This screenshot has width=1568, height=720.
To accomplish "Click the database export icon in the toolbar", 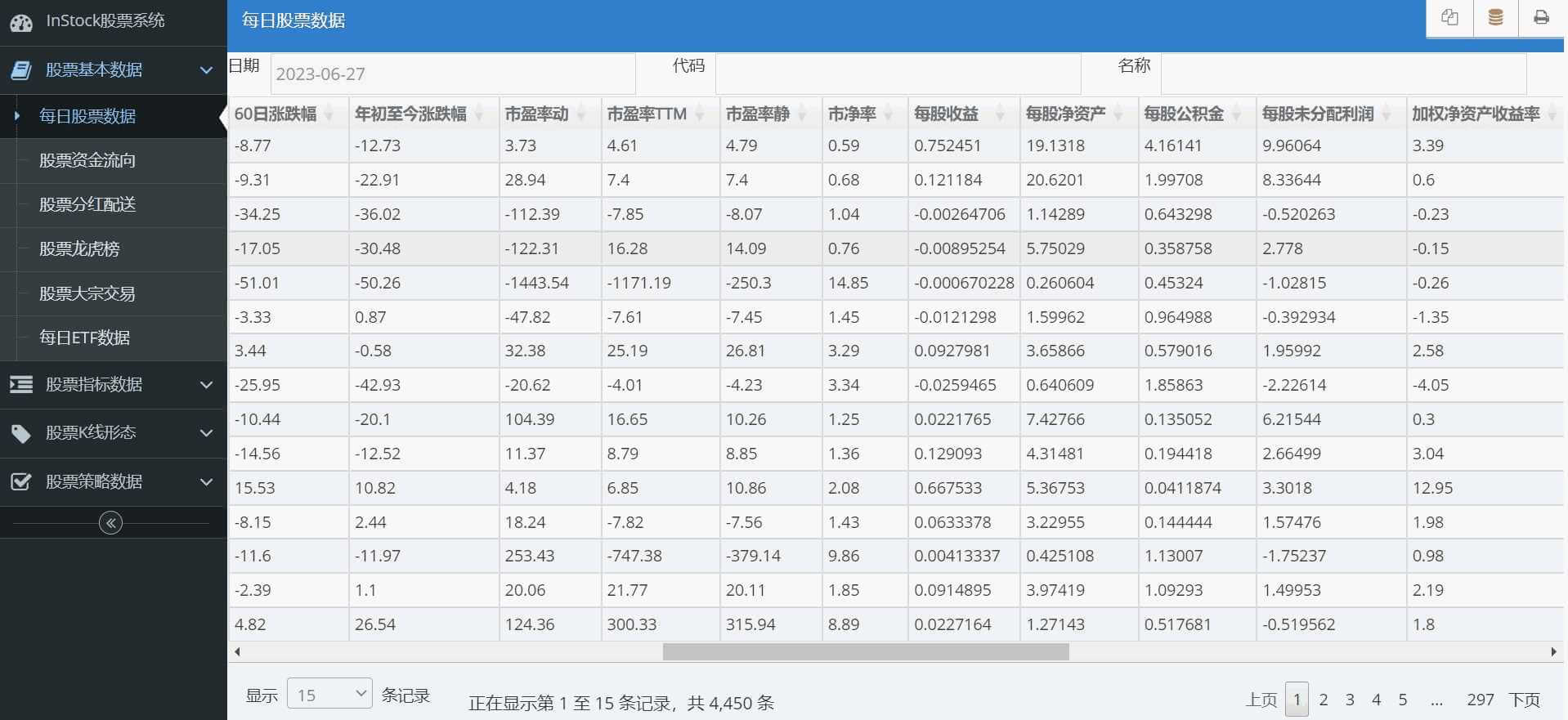I will click(1495, 17).
